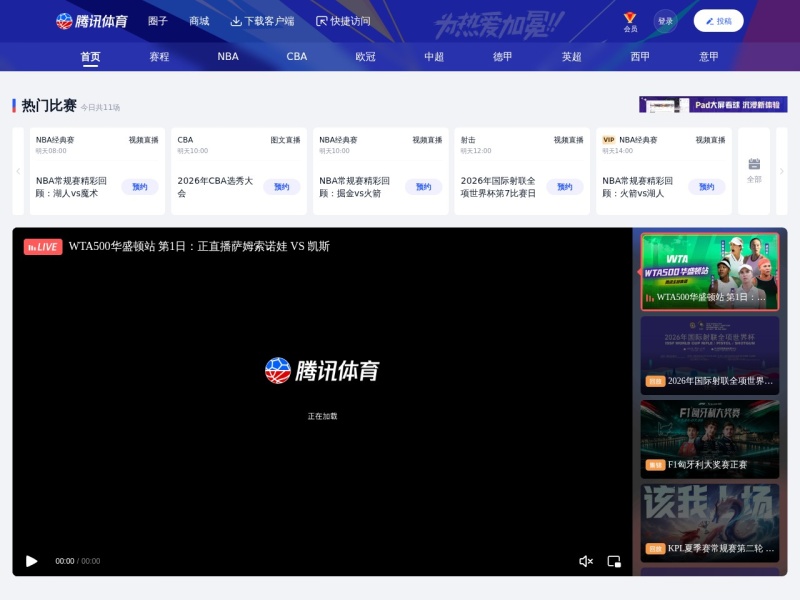Click the 今日共11场 count text
The width and height of the screenshot is (800, 600).
click(101, 108)
